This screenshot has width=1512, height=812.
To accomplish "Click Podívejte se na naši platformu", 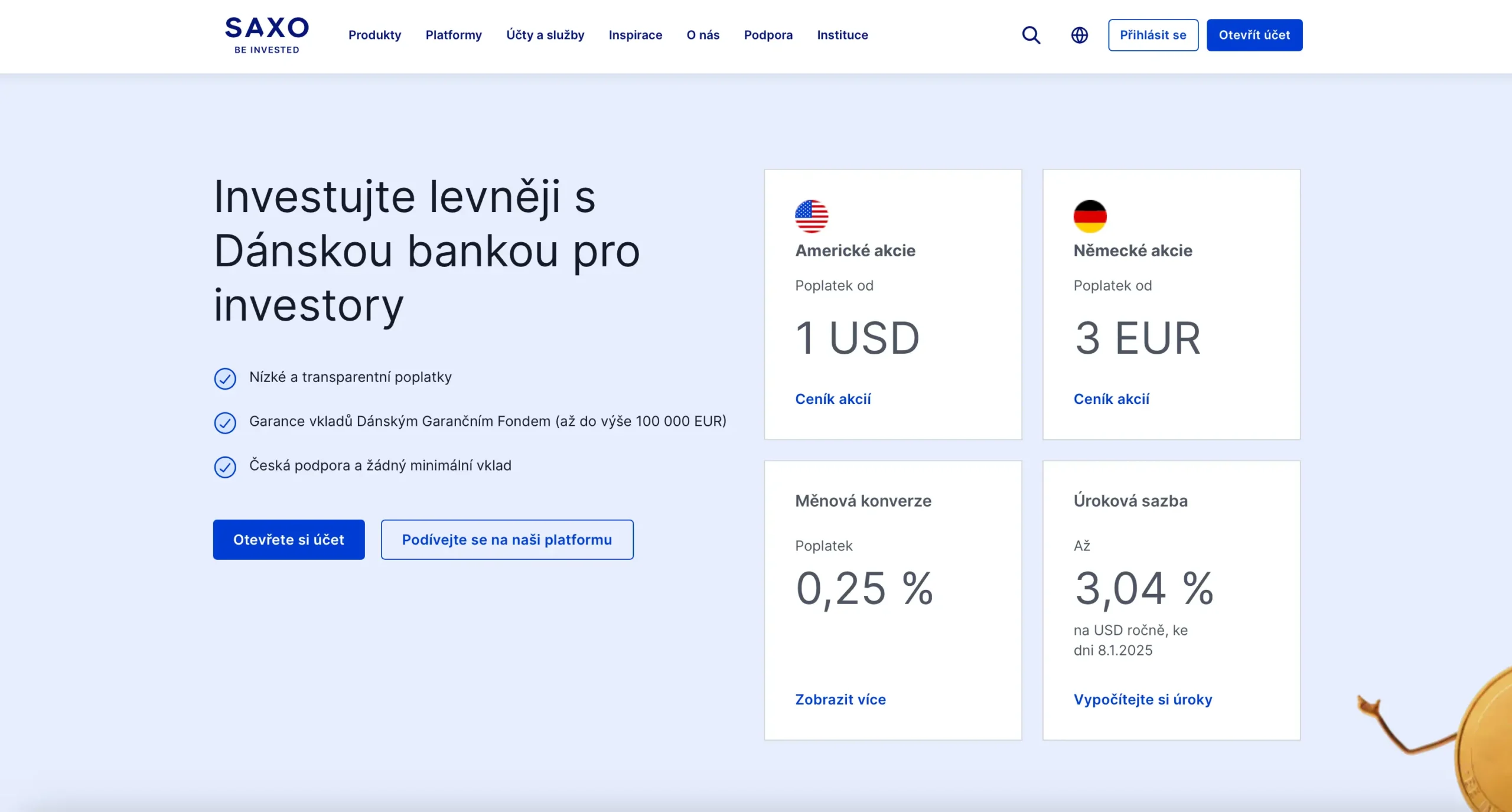I will [507, 540].
